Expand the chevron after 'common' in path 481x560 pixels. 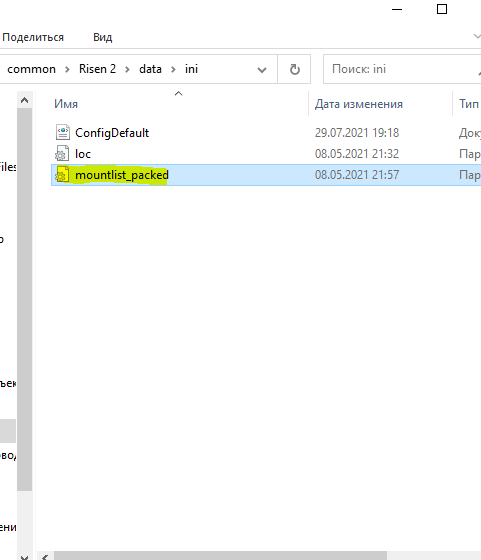[67, 69]
